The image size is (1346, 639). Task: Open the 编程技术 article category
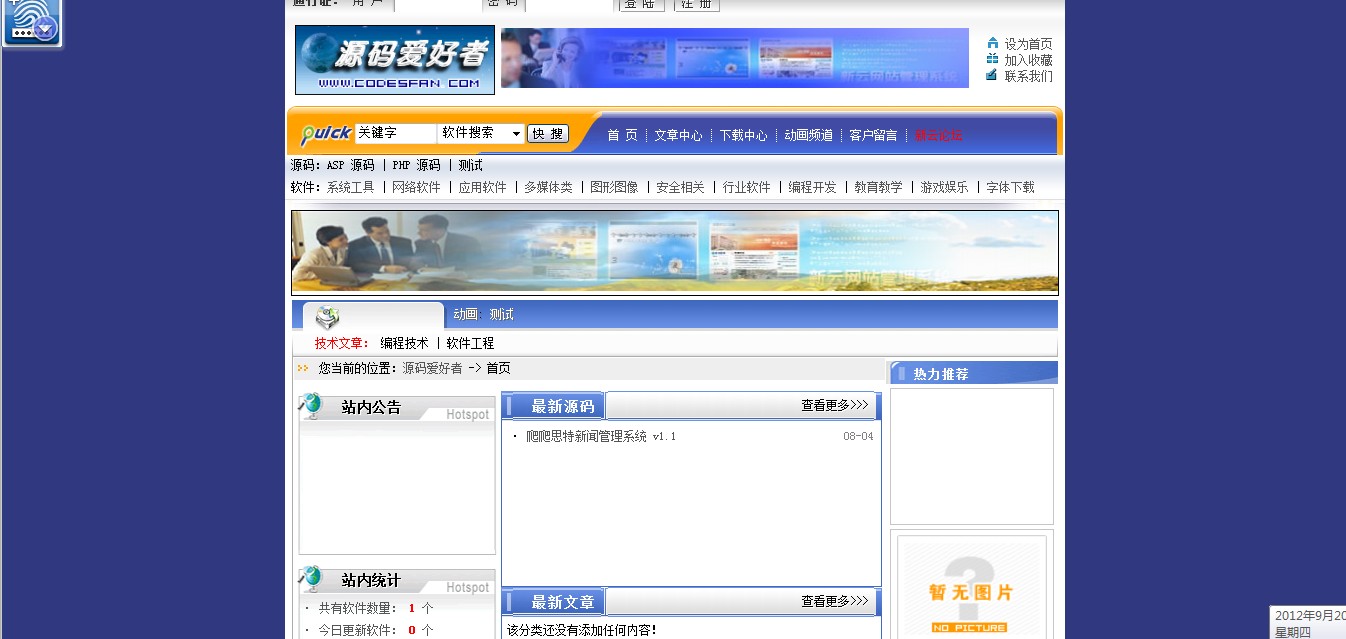[404, 343]
